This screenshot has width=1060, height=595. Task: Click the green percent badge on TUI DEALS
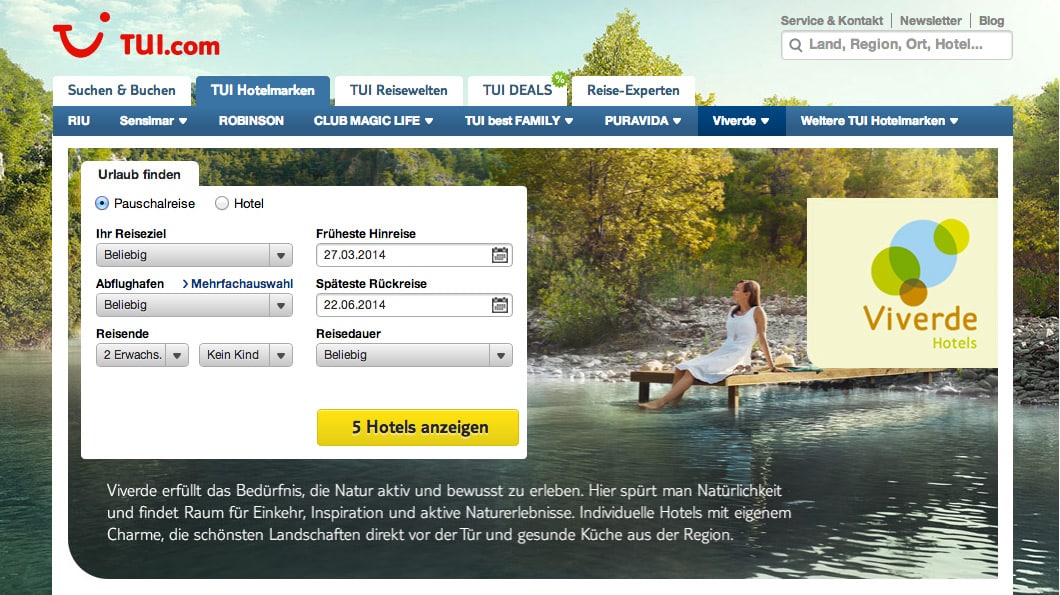click(x=559, y=79)
